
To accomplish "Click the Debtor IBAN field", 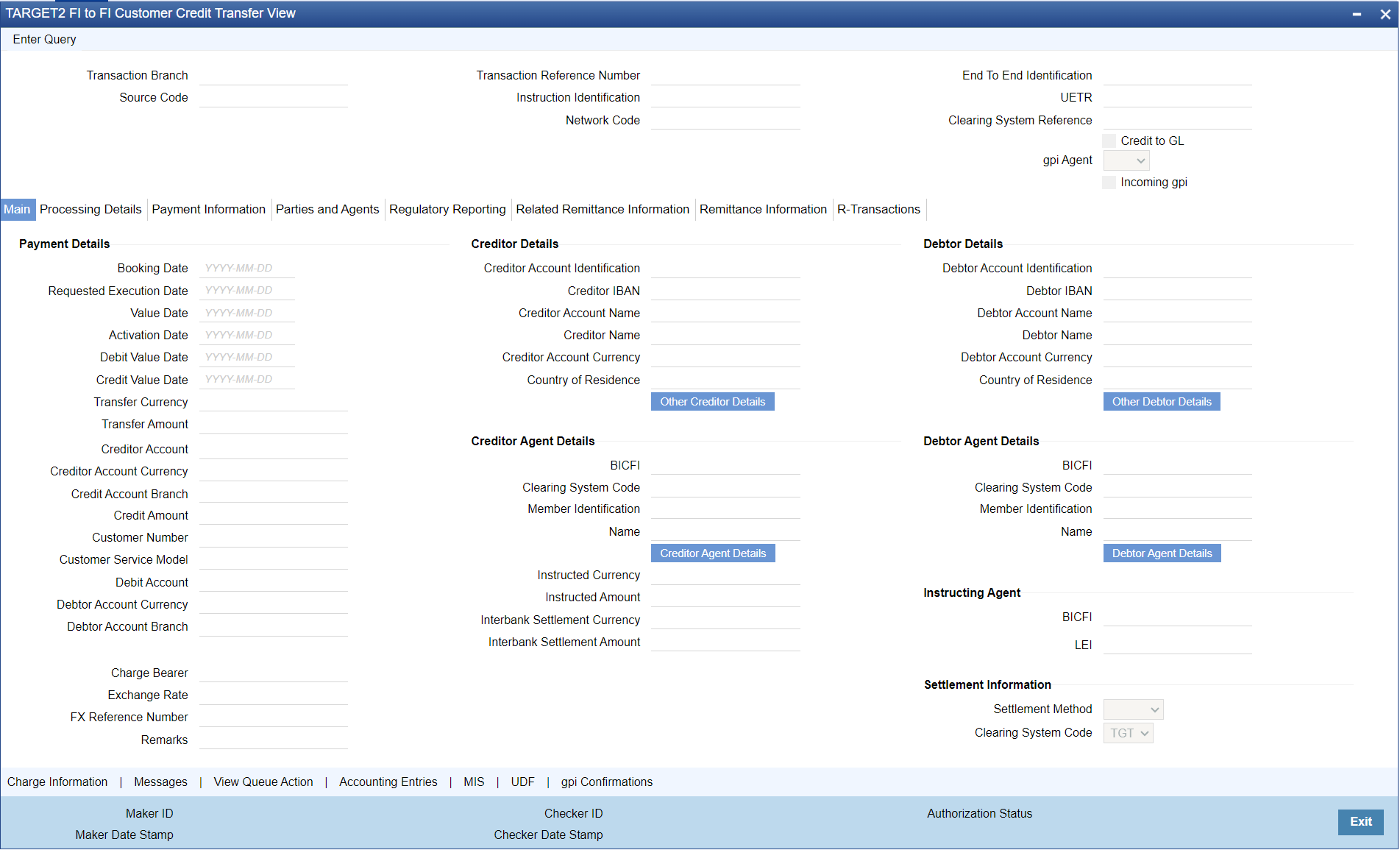I will 1178,291.
